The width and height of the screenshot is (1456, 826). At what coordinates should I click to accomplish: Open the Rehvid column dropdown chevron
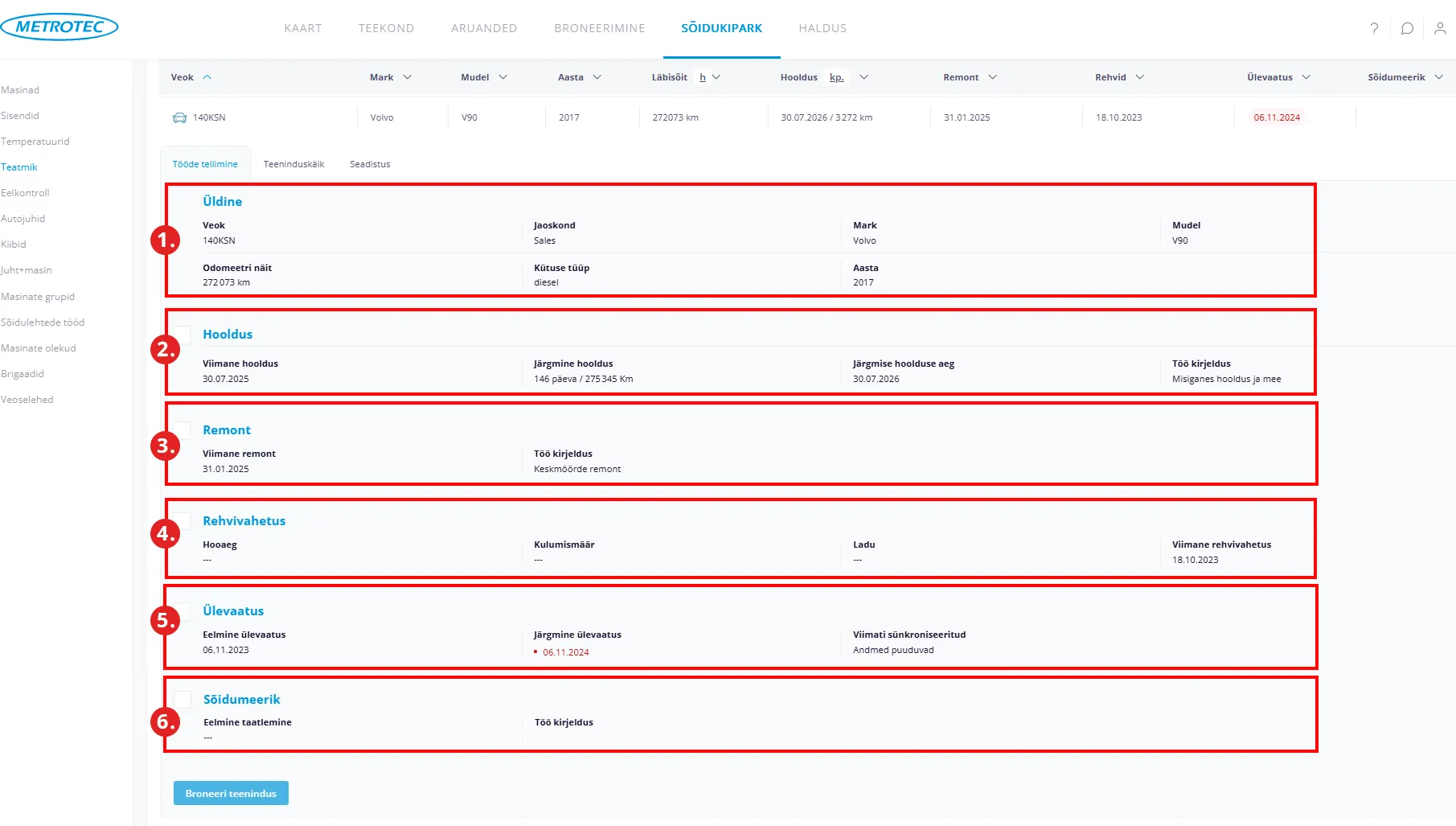pos(1140,77)
